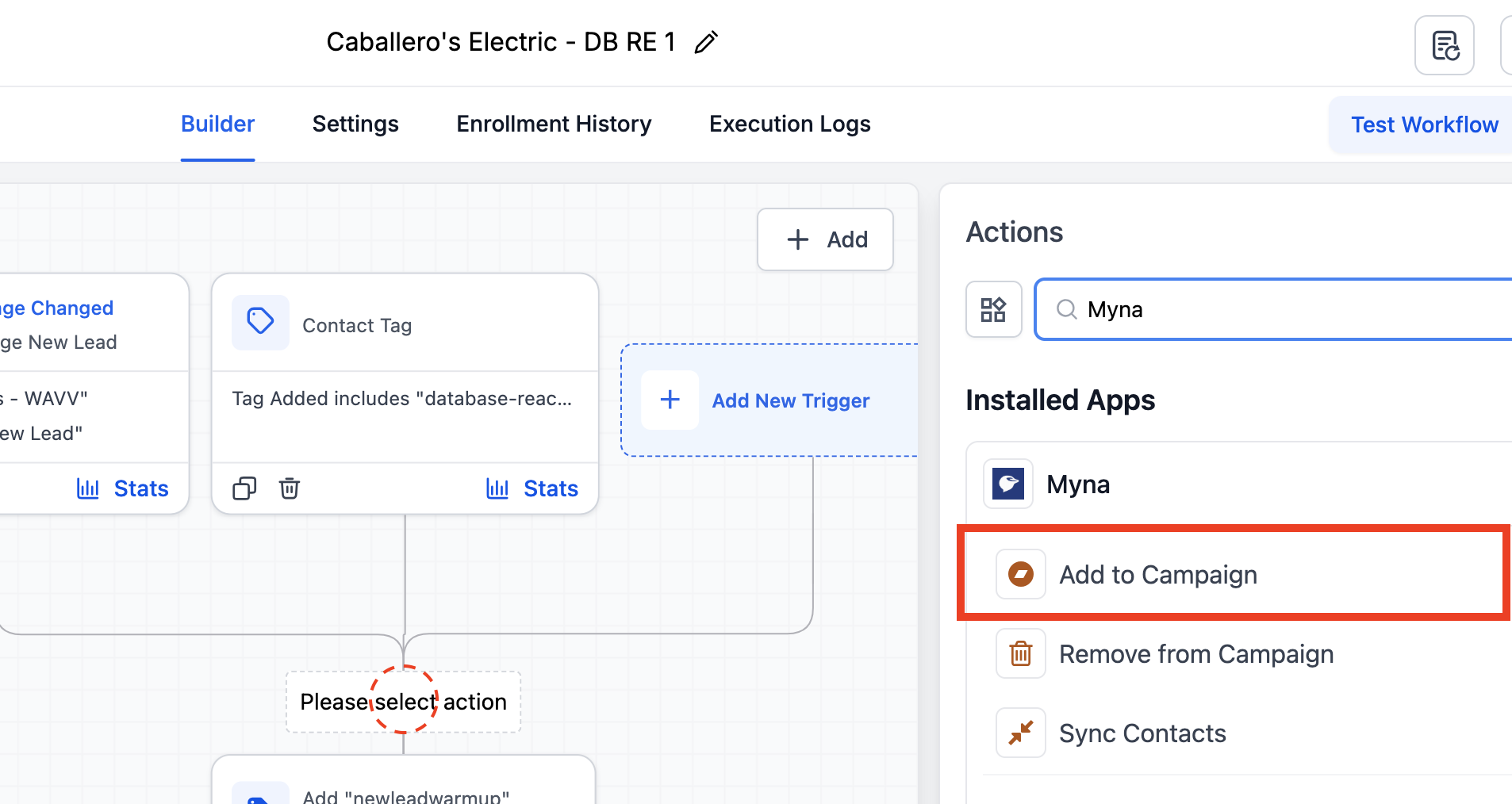Image resolution: width=1512 pixels, height=804 pixels.
Task: Click the Remove from Campaign trash icon
Action: pyautogui.click(x=1020, y=653)
